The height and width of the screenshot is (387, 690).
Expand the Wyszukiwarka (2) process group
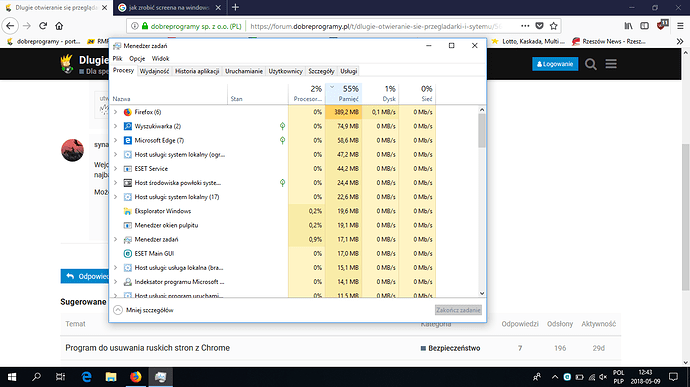pos(116,126)
